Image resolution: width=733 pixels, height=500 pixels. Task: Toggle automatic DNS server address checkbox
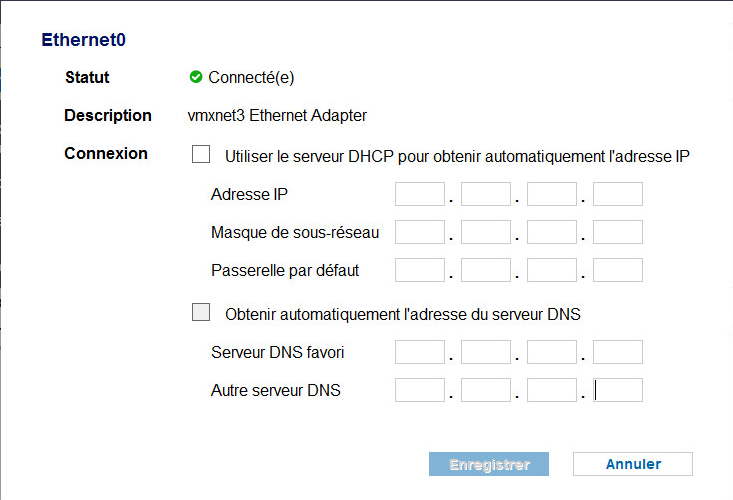pos(201,312)
